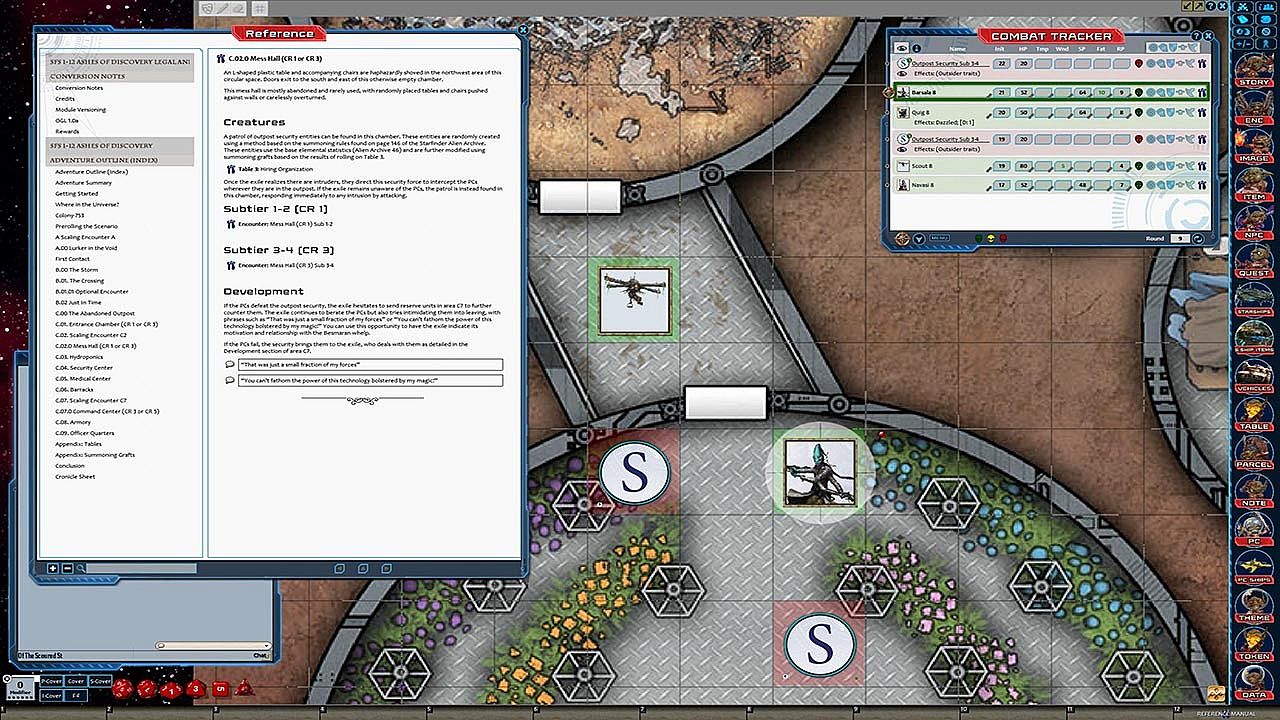
Task: Pick the red d6 die
Action: click(220, 688)
